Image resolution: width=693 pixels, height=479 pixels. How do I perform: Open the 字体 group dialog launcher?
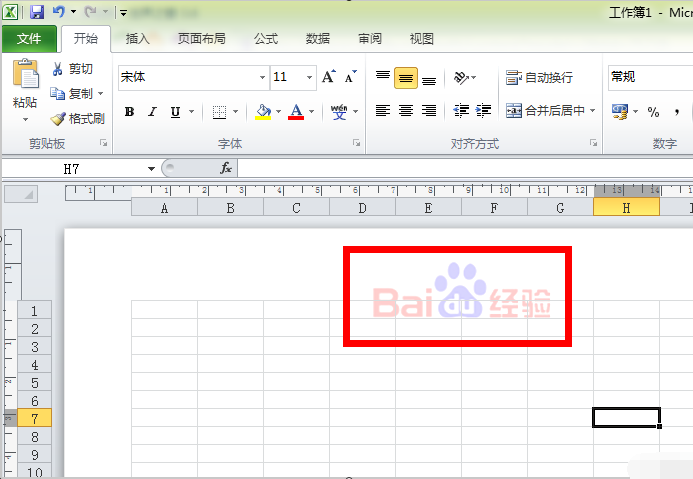pyautogui.click(x=356, y=143)
